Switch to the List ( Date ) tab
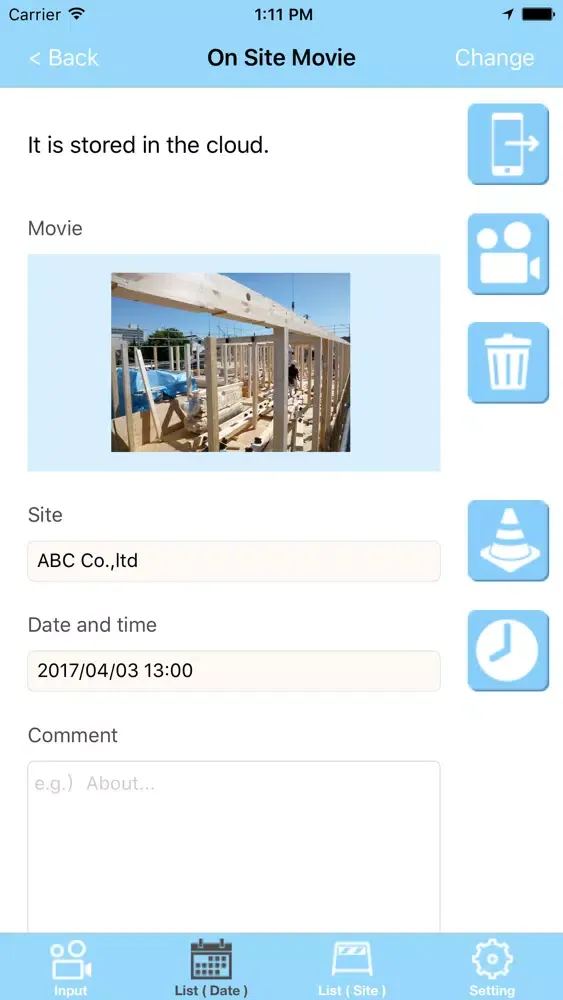Viewport: 563px width, 1000px height. (x=211, y=967)
